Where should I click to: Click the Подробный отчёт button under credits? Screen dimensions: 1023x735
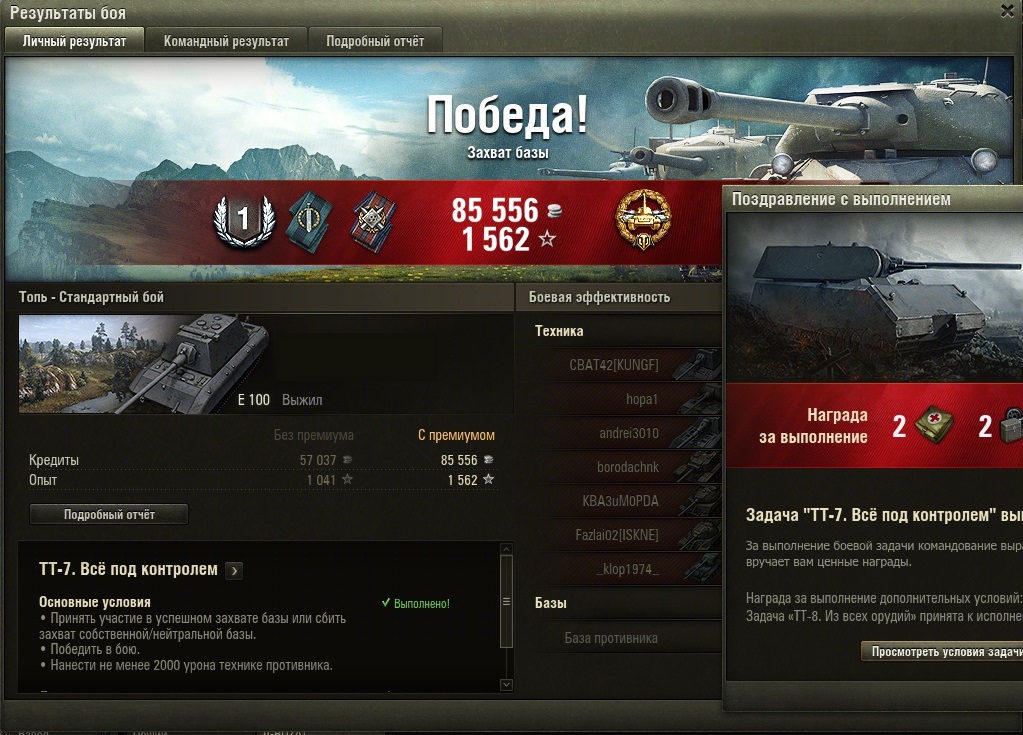(x=109, y=514)
